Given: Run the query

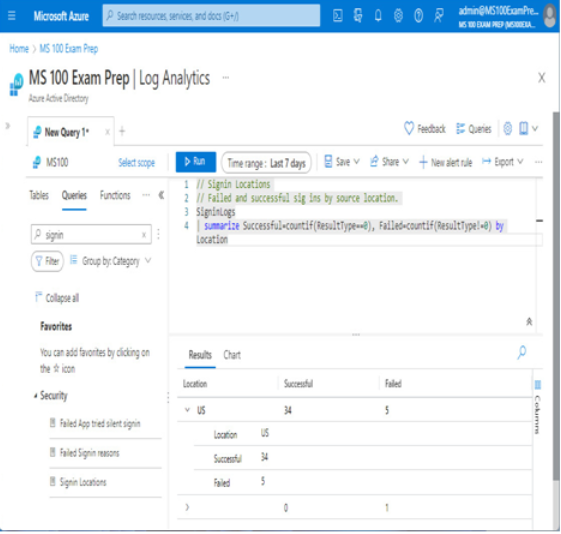Looking at the screenshot, I should pos(196,162).
